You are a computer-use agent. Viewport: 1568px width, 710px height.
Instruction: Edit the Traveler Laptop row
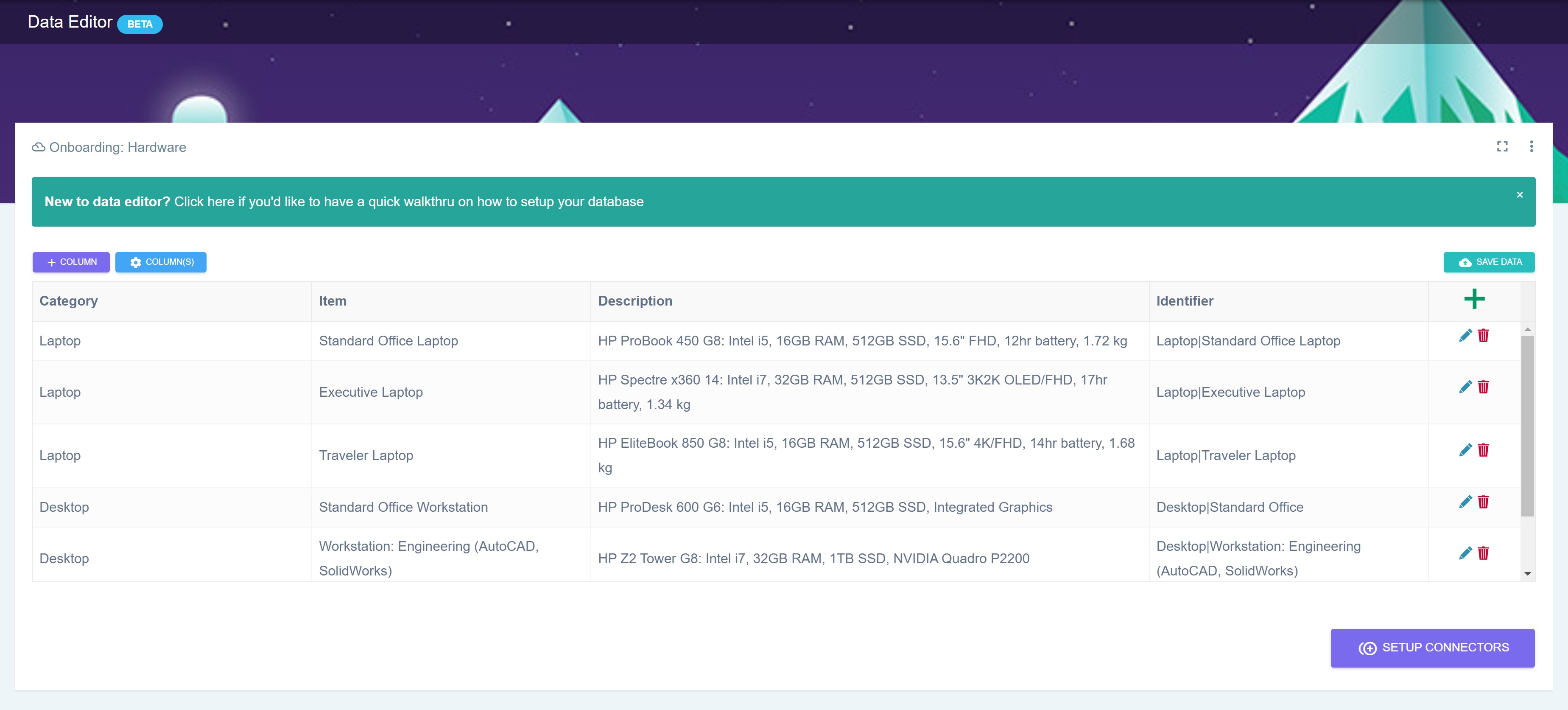[1465, 451]
